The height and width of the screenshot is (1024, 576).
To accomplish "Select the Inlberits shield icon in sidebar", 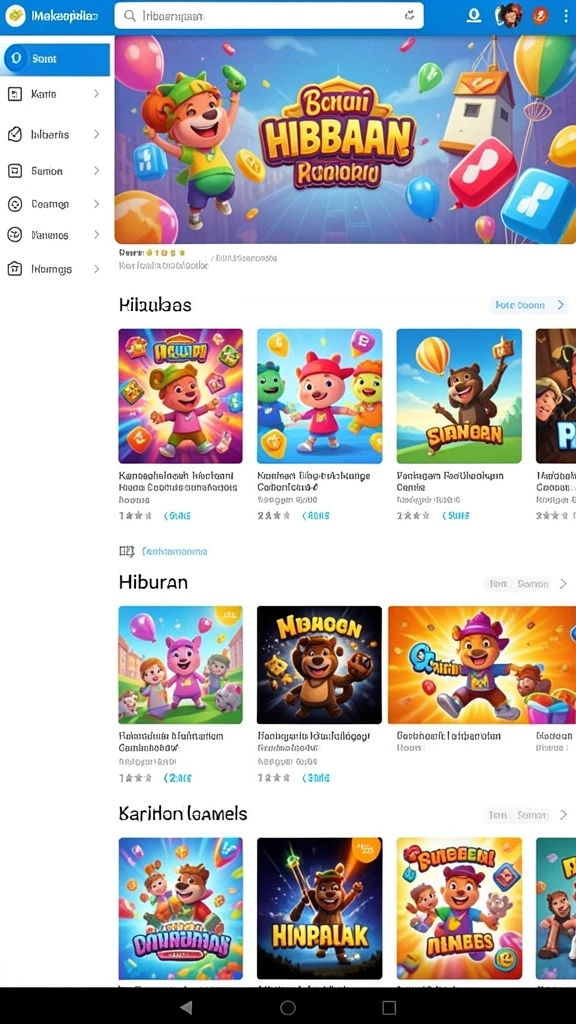I will point(14,135).
